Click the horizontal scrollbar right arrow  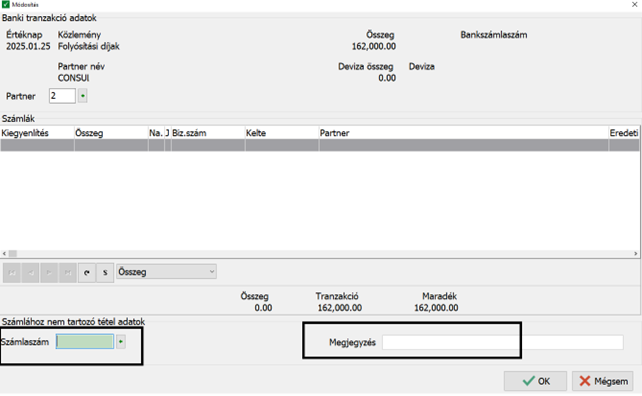635,253
